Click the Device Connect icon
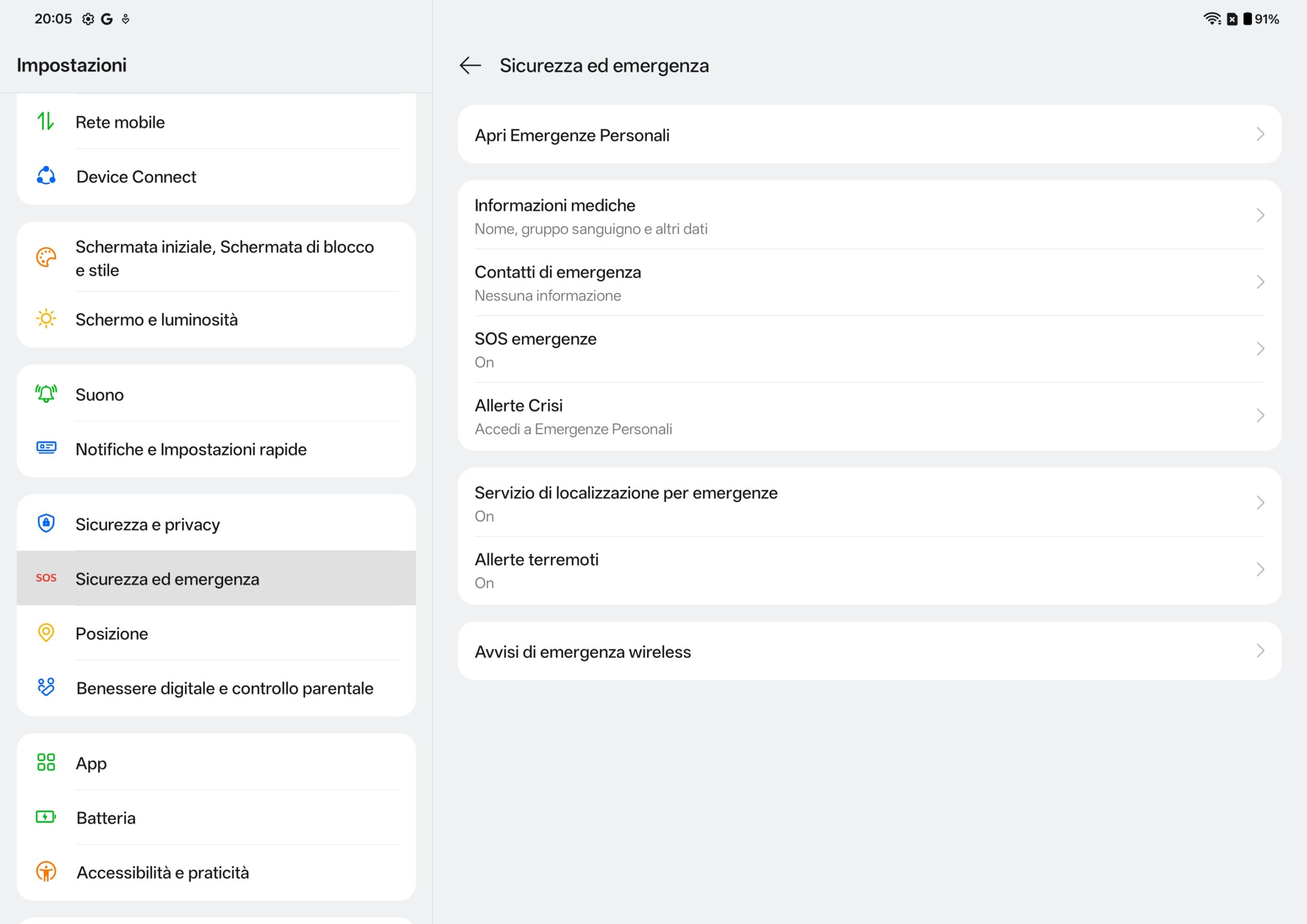This screenshot has height=924, width=1307. click(x=46, y=176)
